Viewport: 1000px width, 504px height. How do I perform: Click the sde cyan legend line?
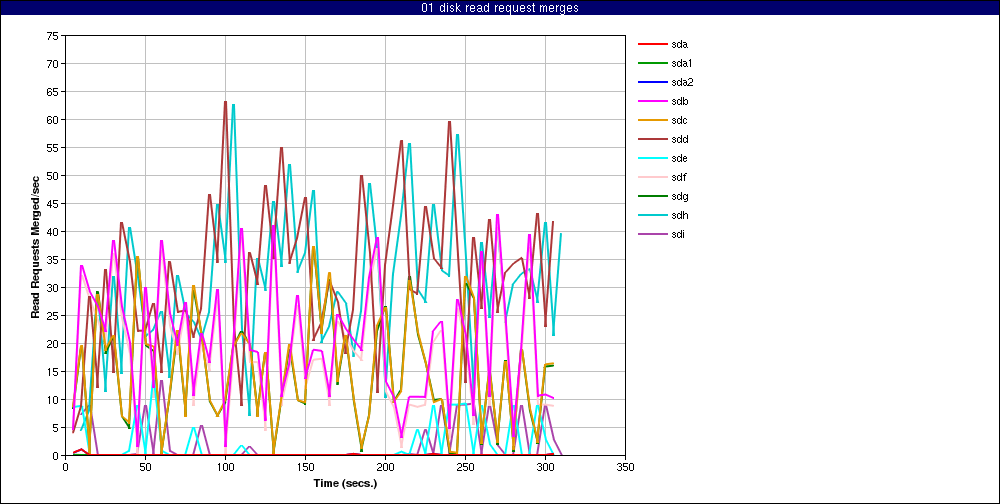point(651,158)
